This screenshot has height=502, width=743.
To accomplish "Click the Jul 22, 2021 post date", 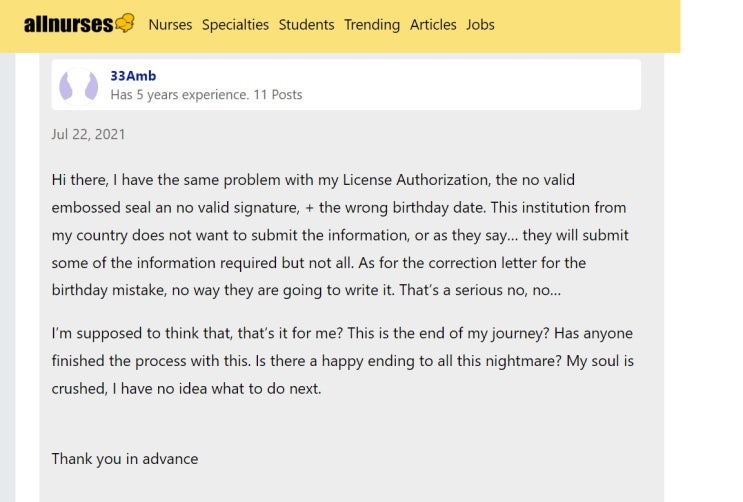I will coord(88,134).
